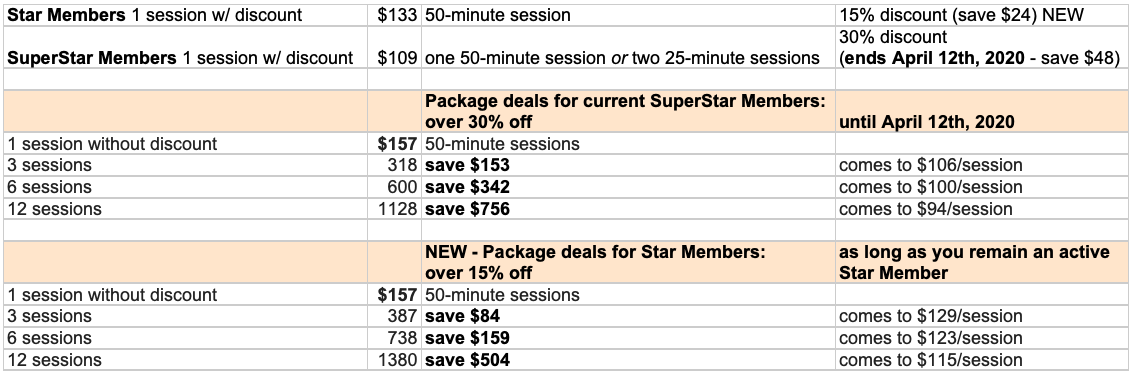
Task: Click the $109 price cell
Action: pos(394,48)
